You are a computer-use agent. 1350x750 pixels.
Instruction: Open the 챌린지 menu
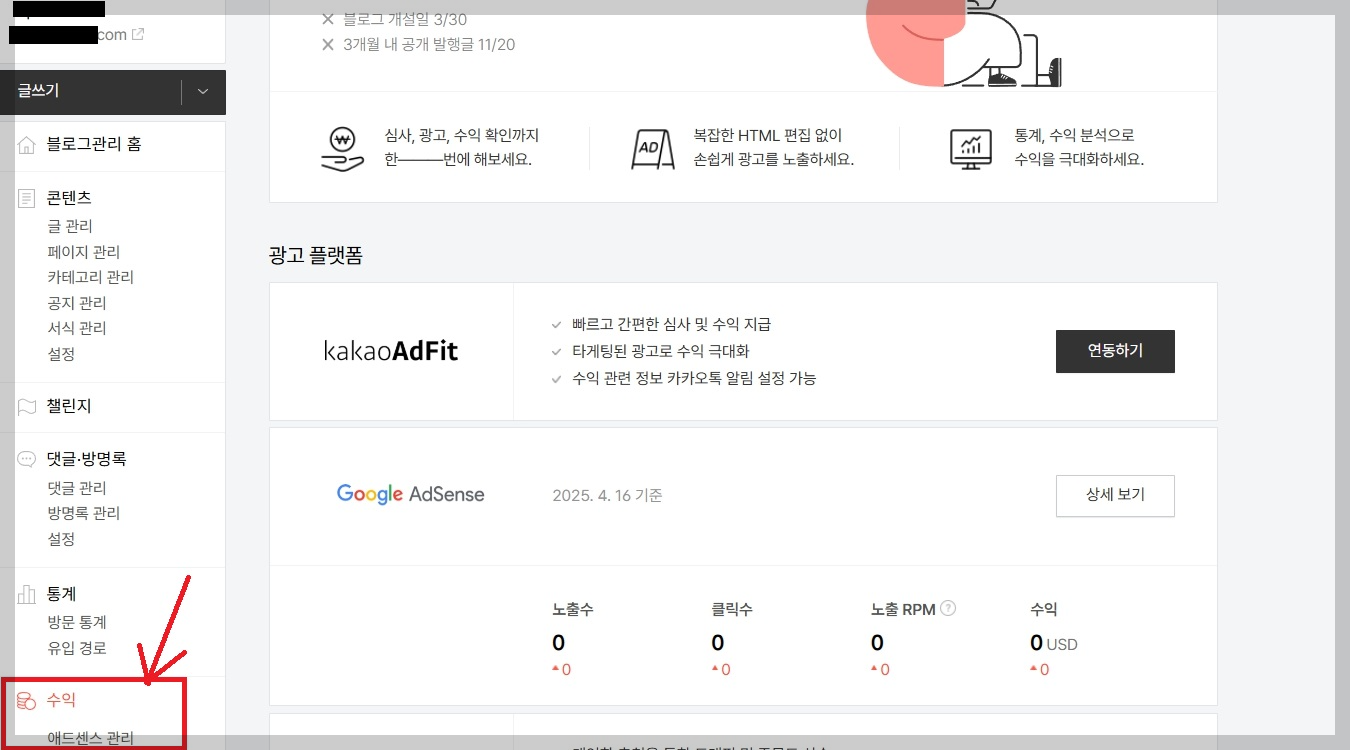[69, 407]
